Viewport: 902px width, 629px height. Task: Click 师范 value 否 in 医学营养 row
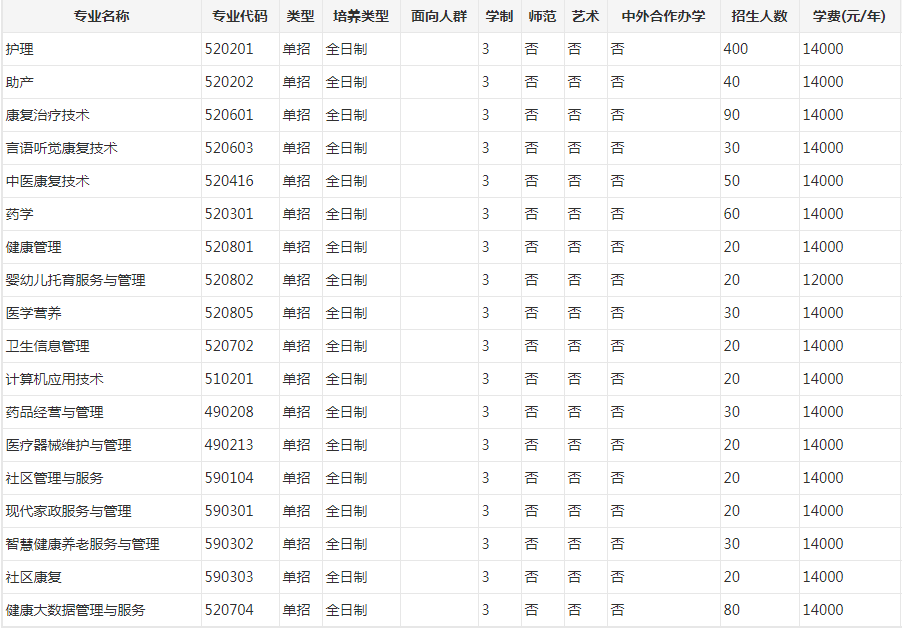532,313
